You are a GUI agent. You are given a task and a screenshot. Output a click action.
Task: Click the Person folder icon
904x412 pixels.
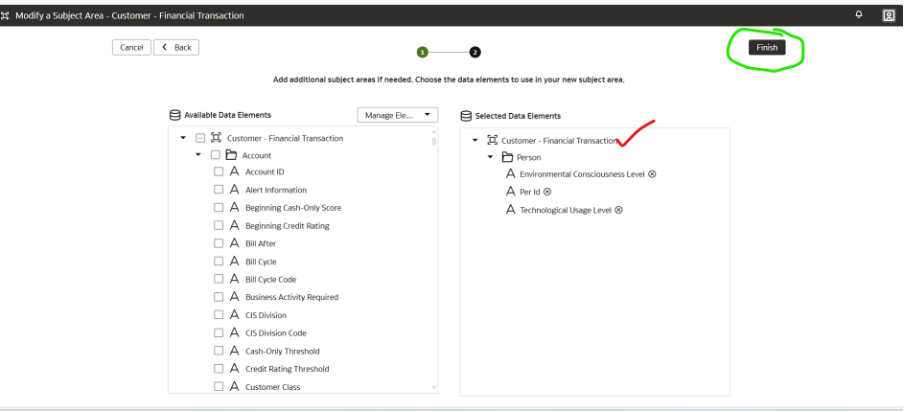[x=507, y=157]
